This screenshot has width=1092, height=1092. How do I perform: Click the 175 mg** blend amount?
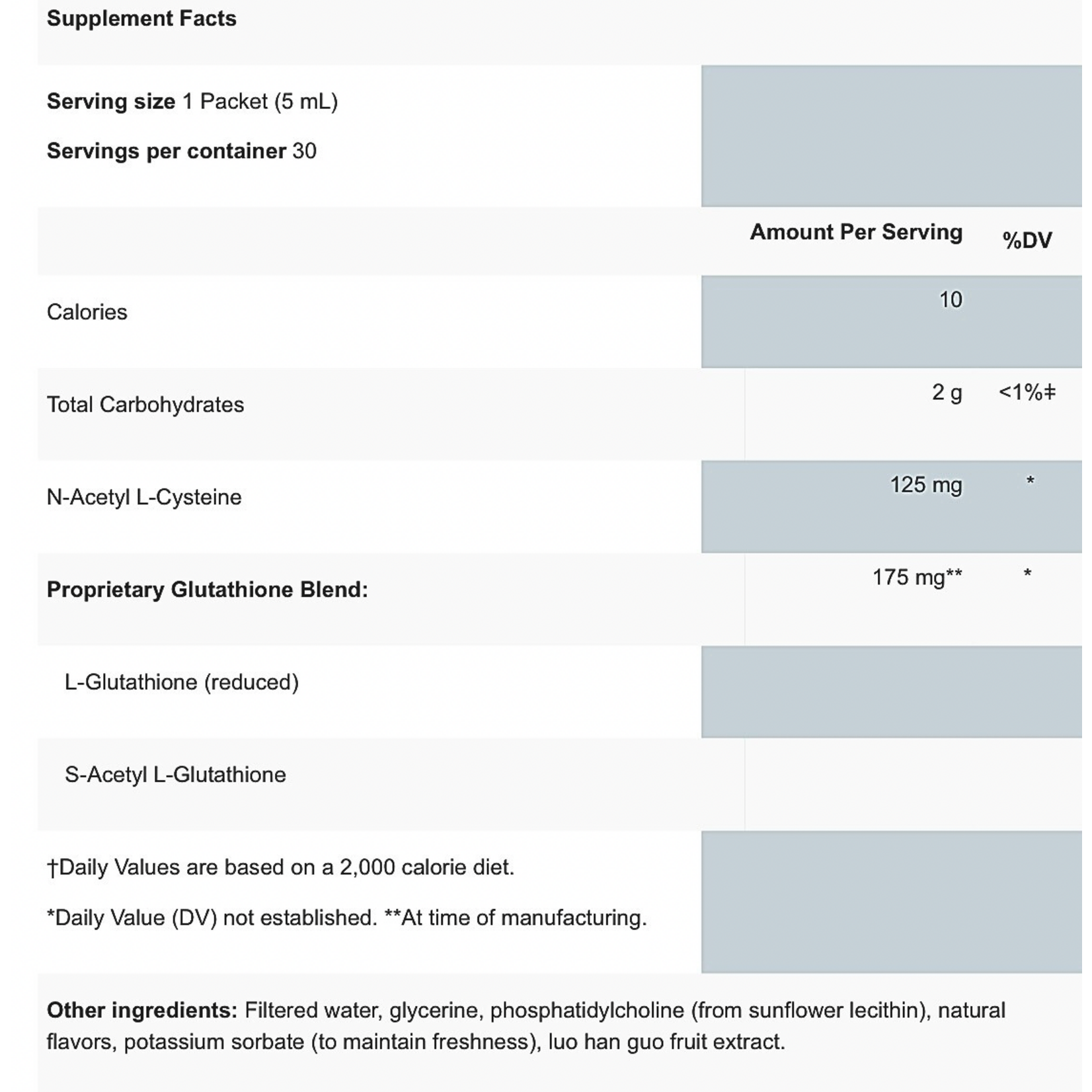tap(917, 578)
